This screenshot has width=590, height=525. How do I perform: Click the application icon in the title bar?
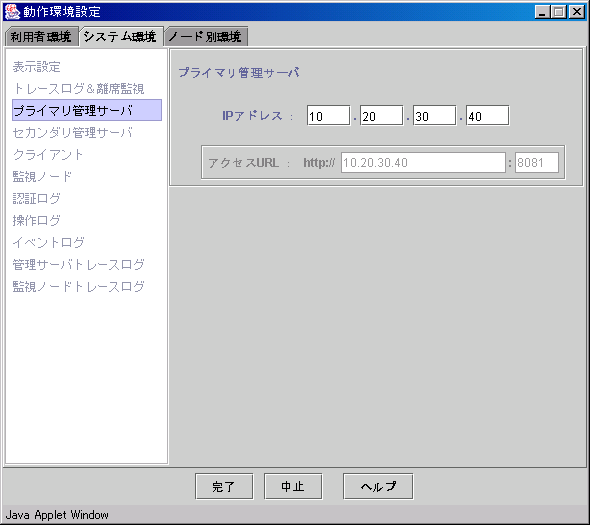coord(12,12)
